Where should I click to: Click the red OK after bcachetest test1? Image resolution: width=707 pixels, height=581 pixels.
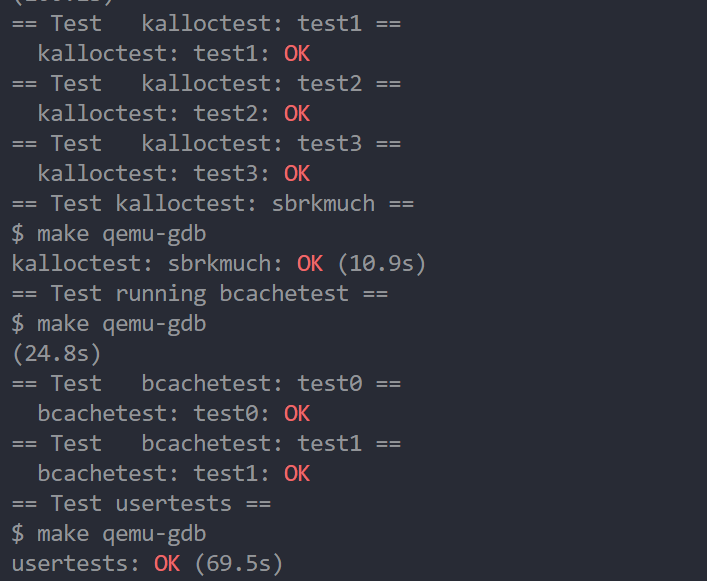coord(297,474)
